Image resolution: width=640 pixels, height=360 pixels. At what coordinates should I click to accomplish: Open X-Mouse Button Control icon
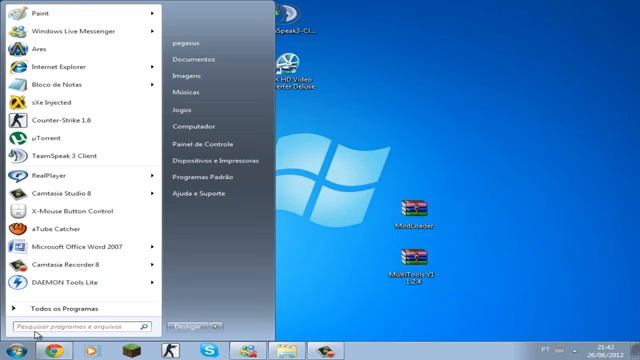pyautogui.click(x=18, y=211)
